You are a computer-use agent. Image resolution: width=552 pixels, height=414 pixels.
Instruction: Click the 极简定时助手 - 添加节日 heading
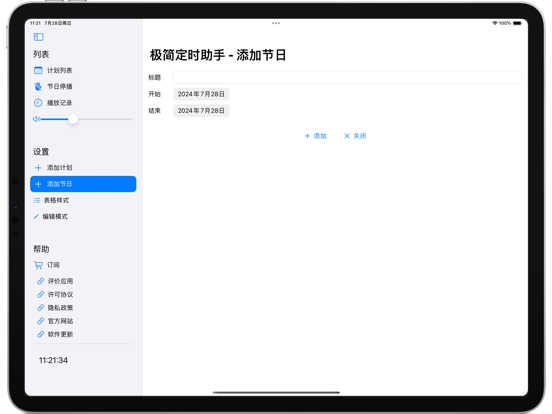[x=218, y=55]
